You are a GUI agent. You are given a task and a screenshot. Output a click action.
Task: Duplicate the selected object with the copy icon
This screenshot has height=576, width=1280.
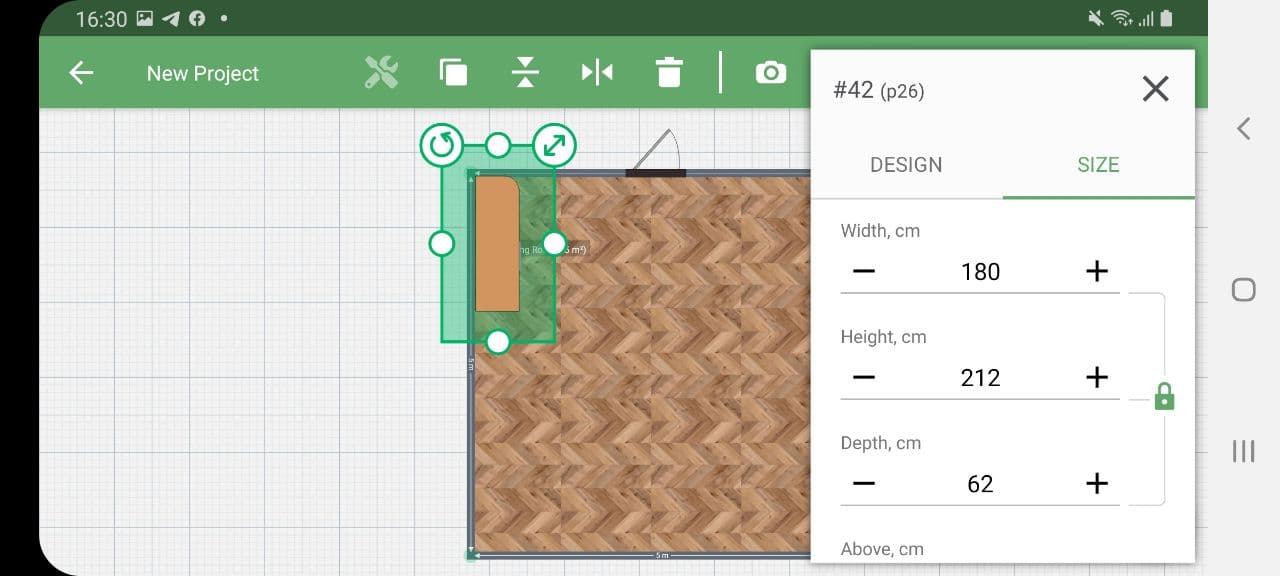pyautogui.click(x=453, y=72)
